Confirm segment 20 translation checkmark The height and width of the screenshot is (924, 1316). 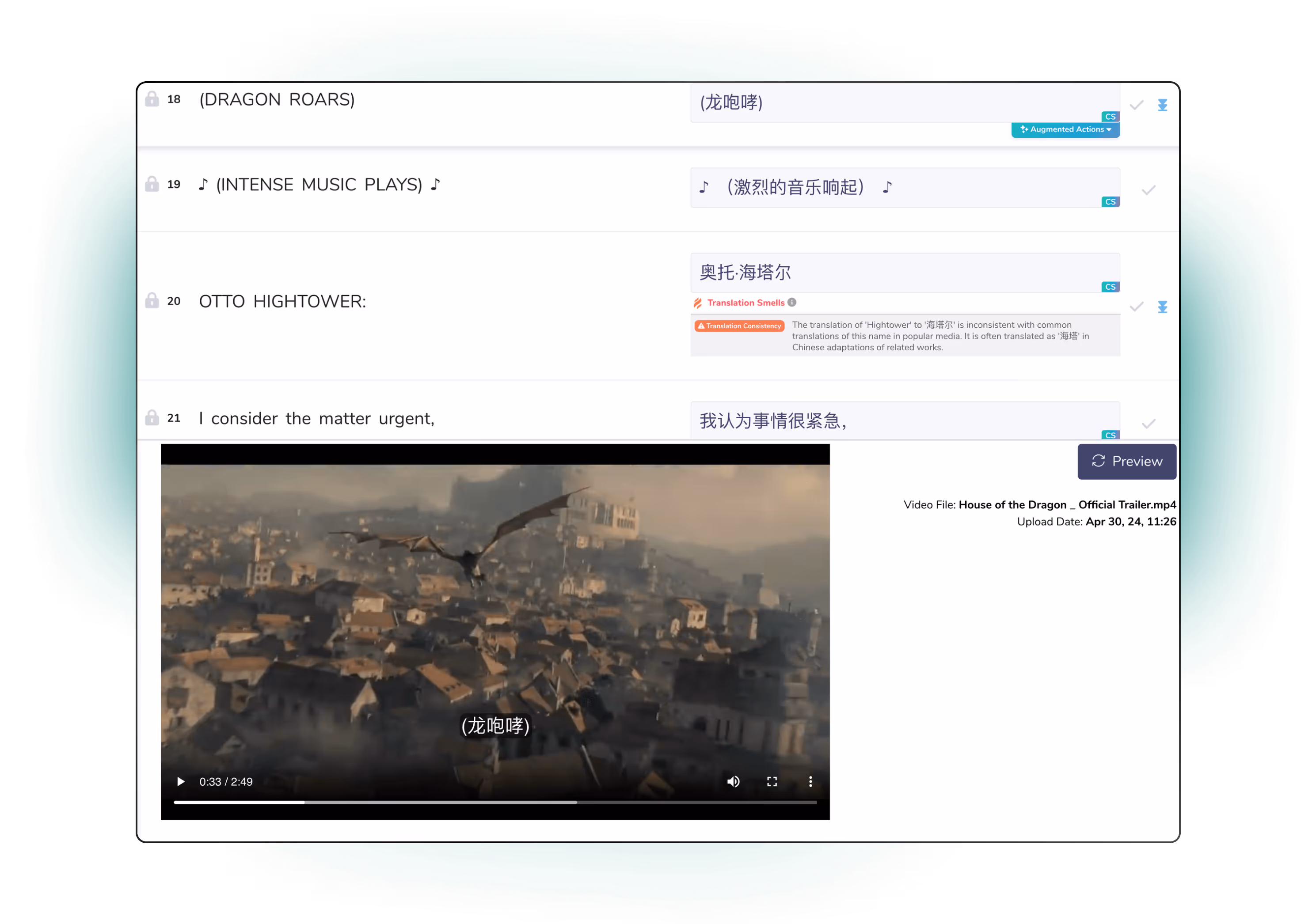1137,307
